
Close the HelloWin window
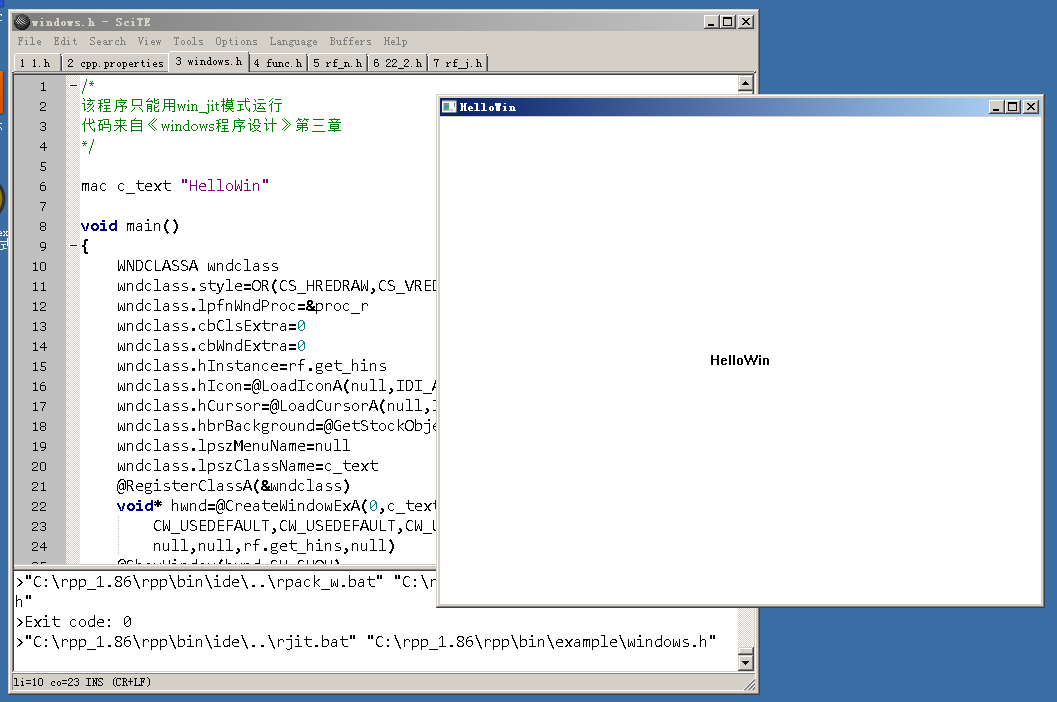click(x=1031, y=107)
